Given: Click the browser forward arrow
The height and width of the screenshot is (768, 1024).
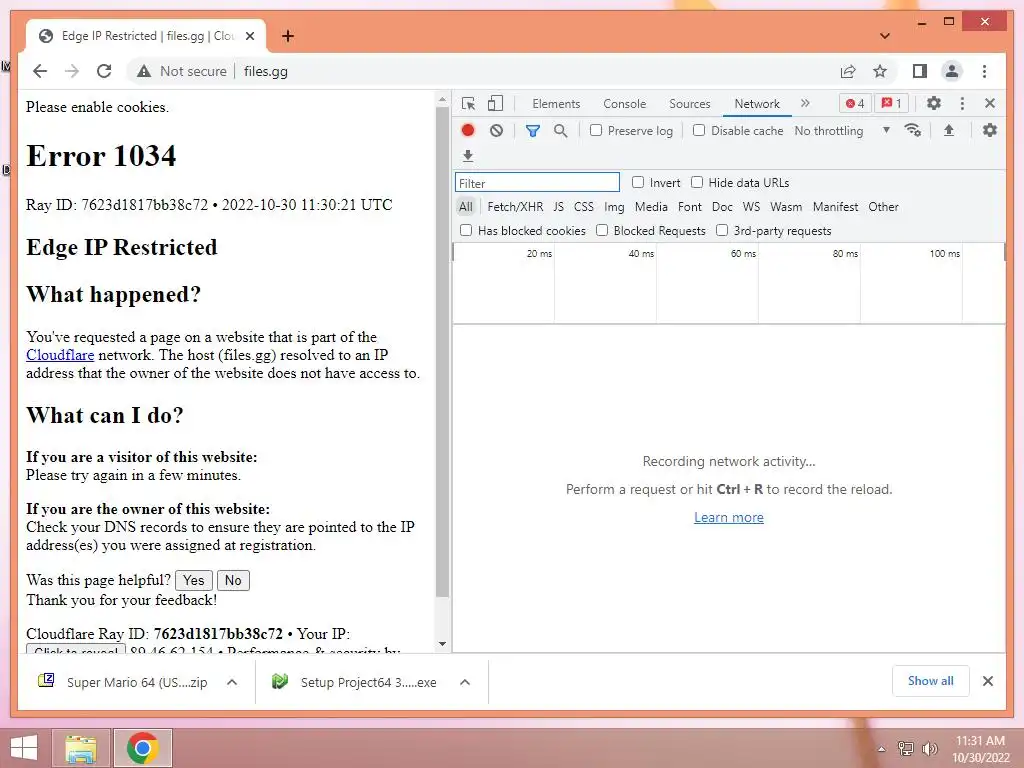Looking at the screenshot, I should [x=72, y=71].
